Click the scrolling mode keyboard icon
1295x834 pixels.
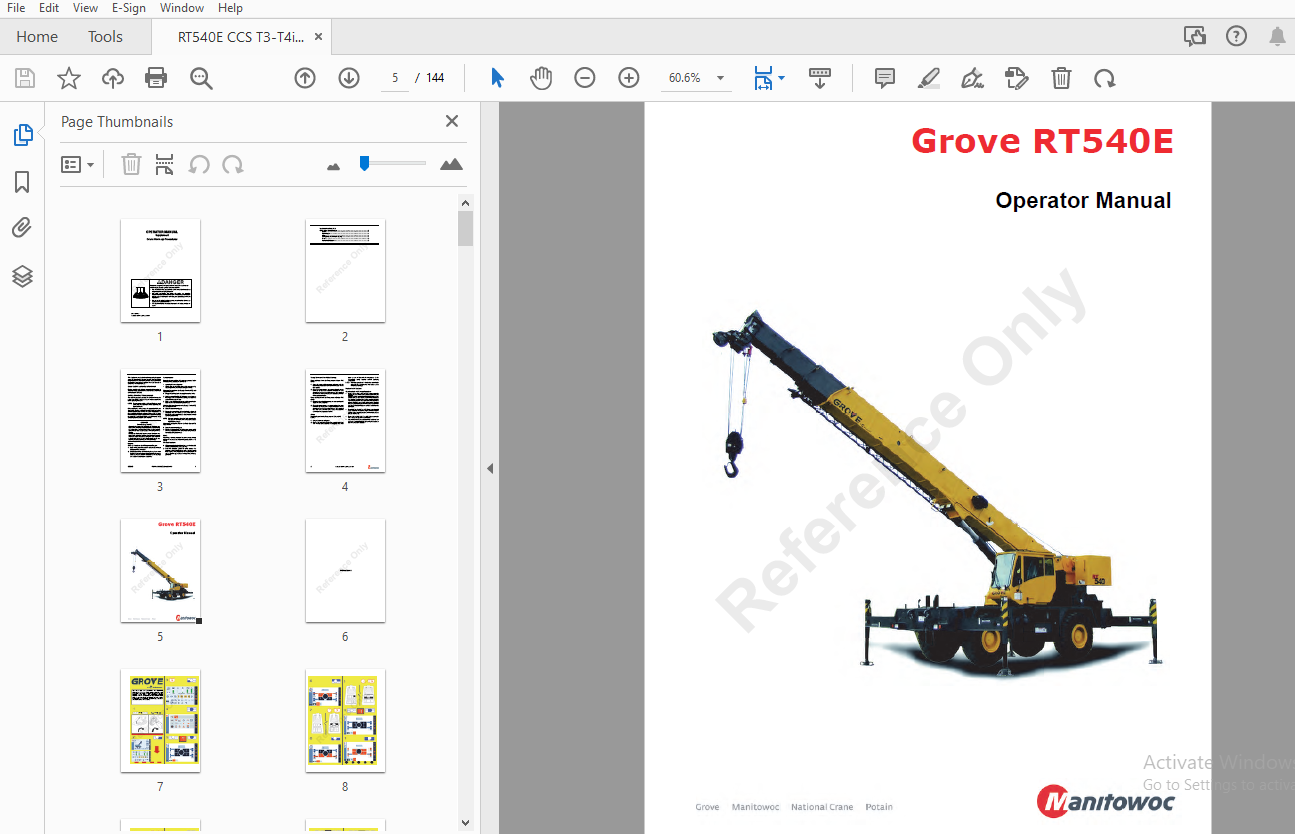(820, 78)
